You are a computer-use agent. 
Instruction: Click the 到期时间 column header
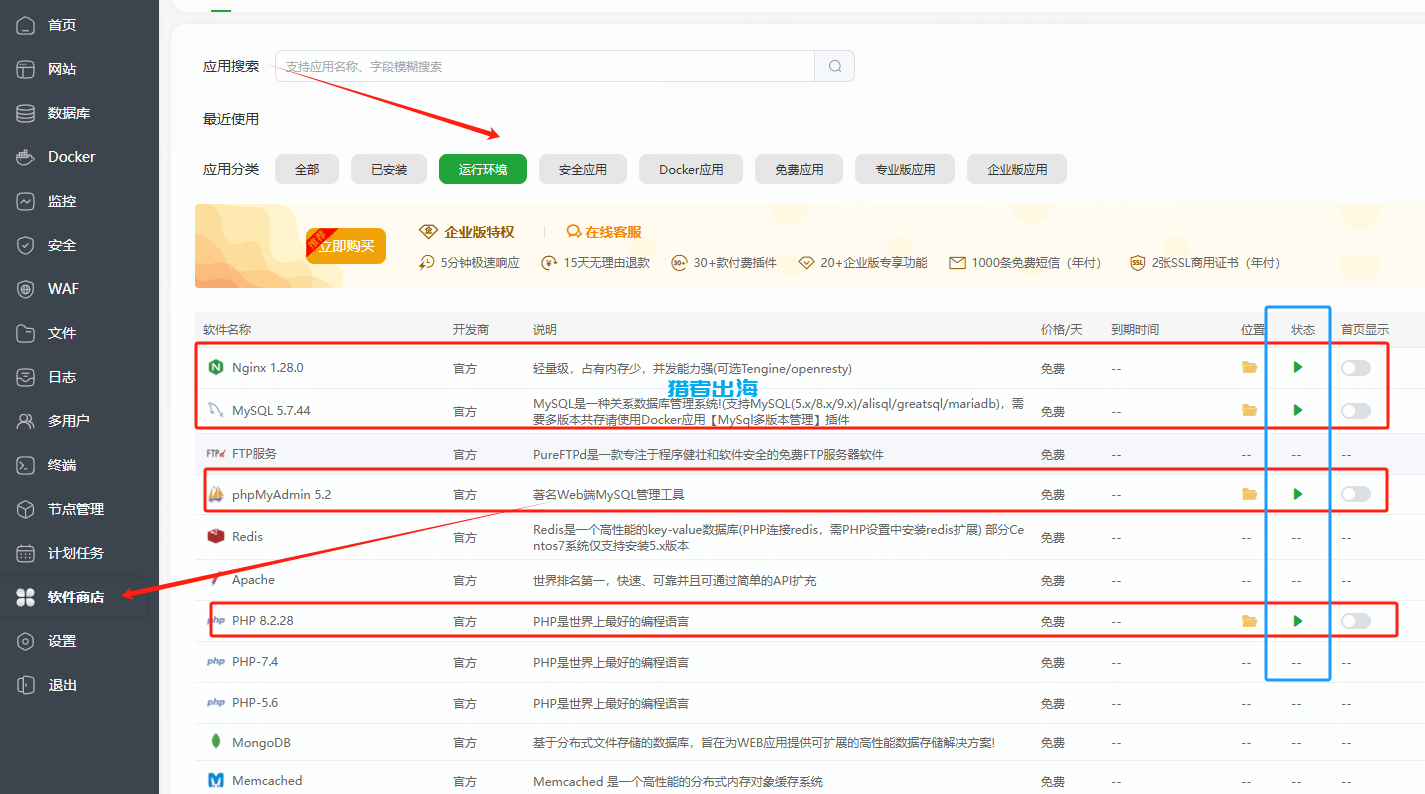(1135, 329)
